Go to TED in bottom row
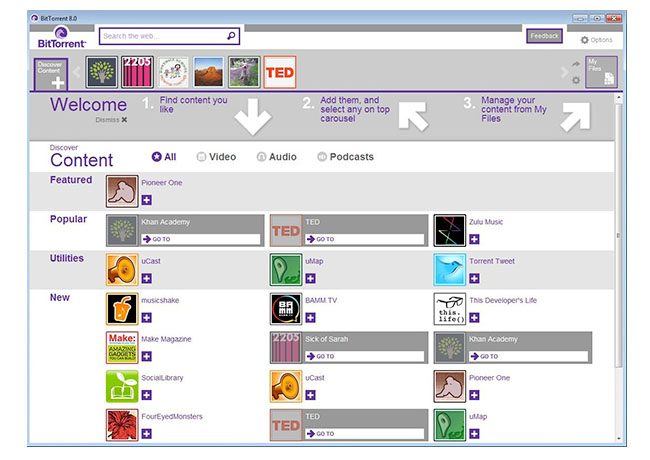This screenshot has height=460, width=650. pos(365,433)
